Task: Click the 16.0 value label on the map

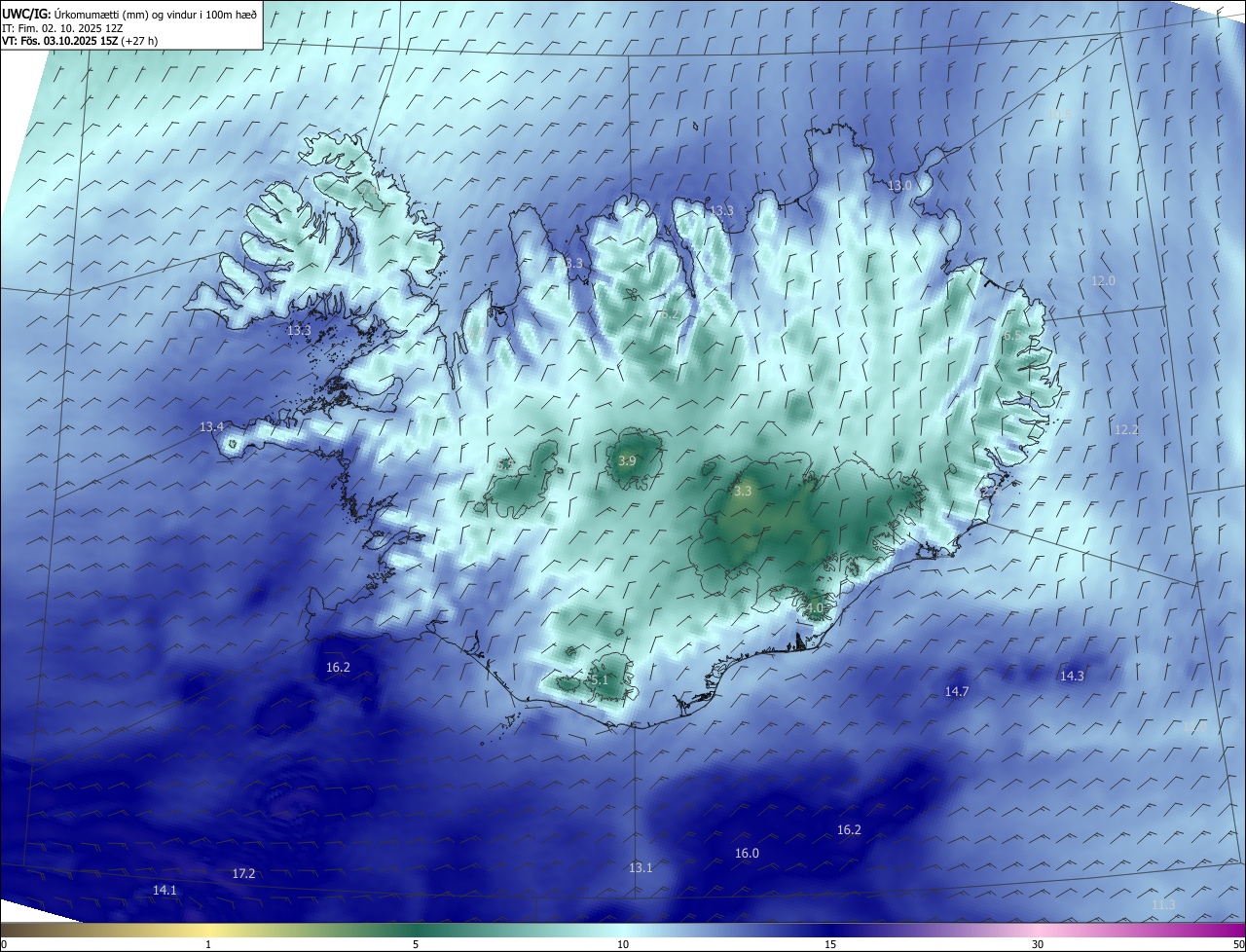Action: tap(747, 853)
